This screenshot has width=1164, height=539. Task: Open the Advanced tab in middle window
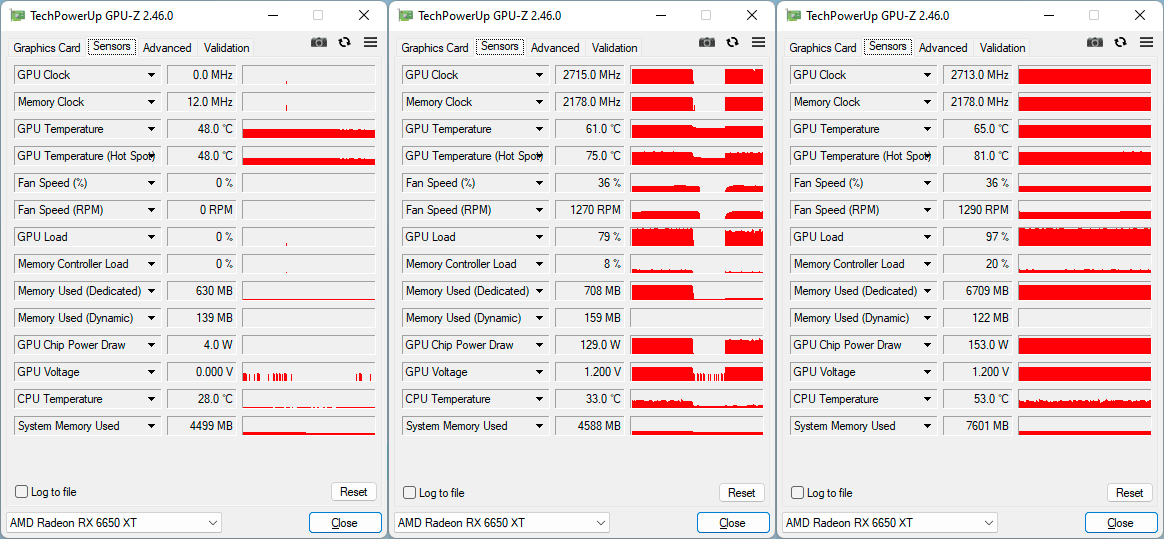tap(555, 48)
